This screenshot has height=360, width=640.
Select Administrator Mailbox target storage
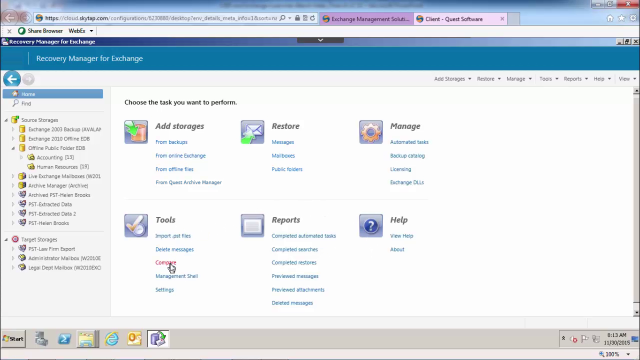click(64, 258)
